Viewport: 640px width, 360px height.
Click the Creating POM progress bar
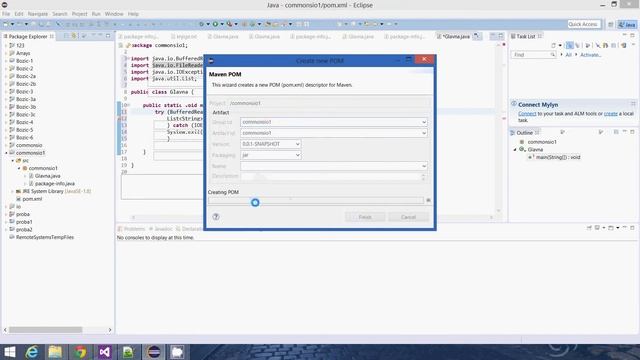316,200
